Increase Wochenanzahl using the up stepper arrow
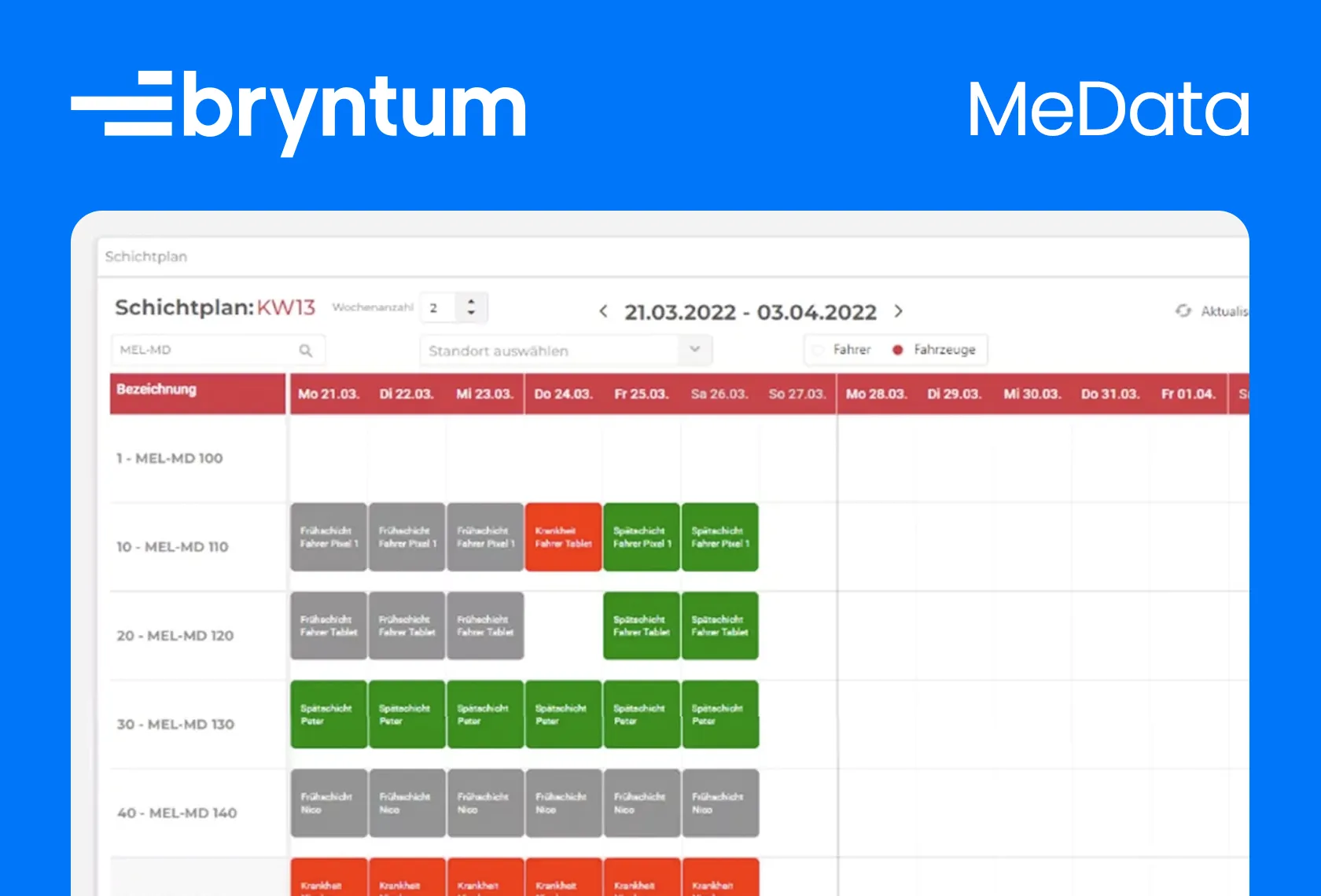Image resolution: width=1321 pixels, height=896 pixels. pyautogui.click(x=471, y=300)
